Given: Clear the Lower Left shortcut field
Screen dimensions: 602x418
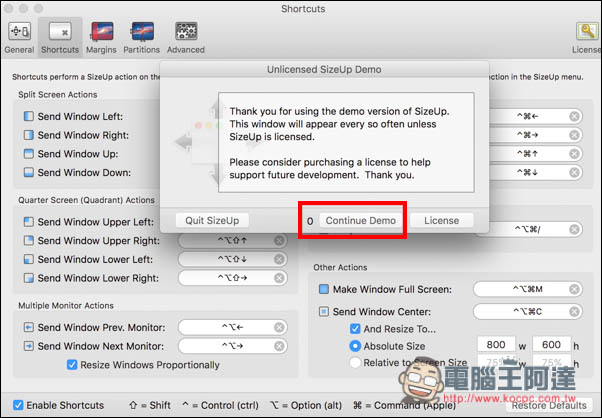Looking at the screenshot, I should click(279, 259).
